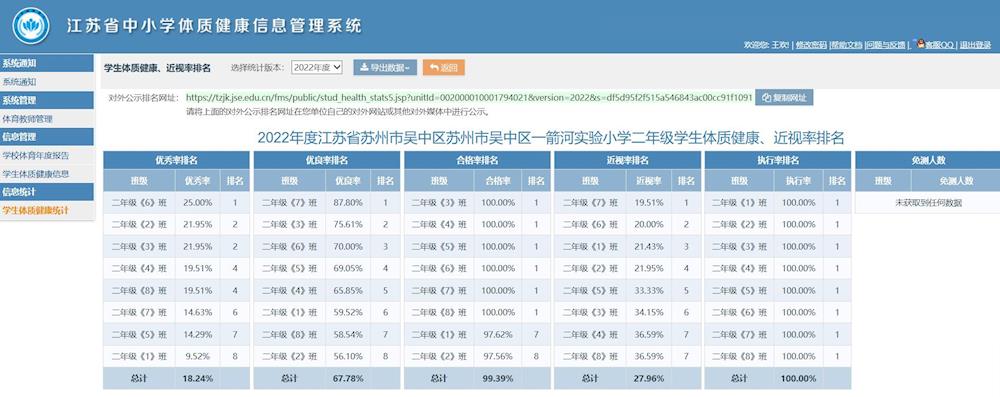Viewport: 1000px width, 397px height.
Task: Click total myopia rate 27.96%
Action: 649,378
